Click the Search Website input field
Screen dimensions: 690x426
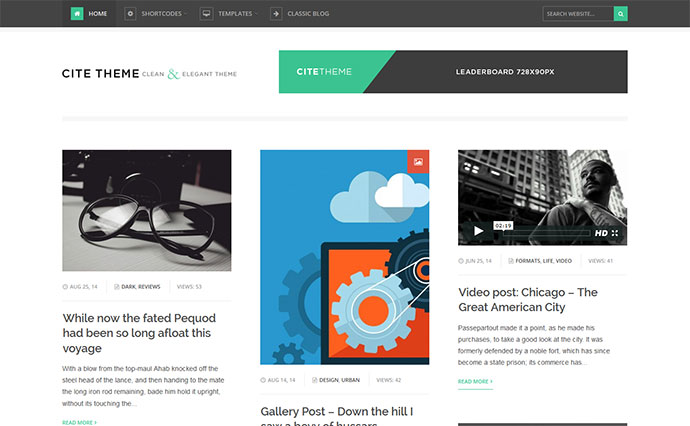pos(578,14)
